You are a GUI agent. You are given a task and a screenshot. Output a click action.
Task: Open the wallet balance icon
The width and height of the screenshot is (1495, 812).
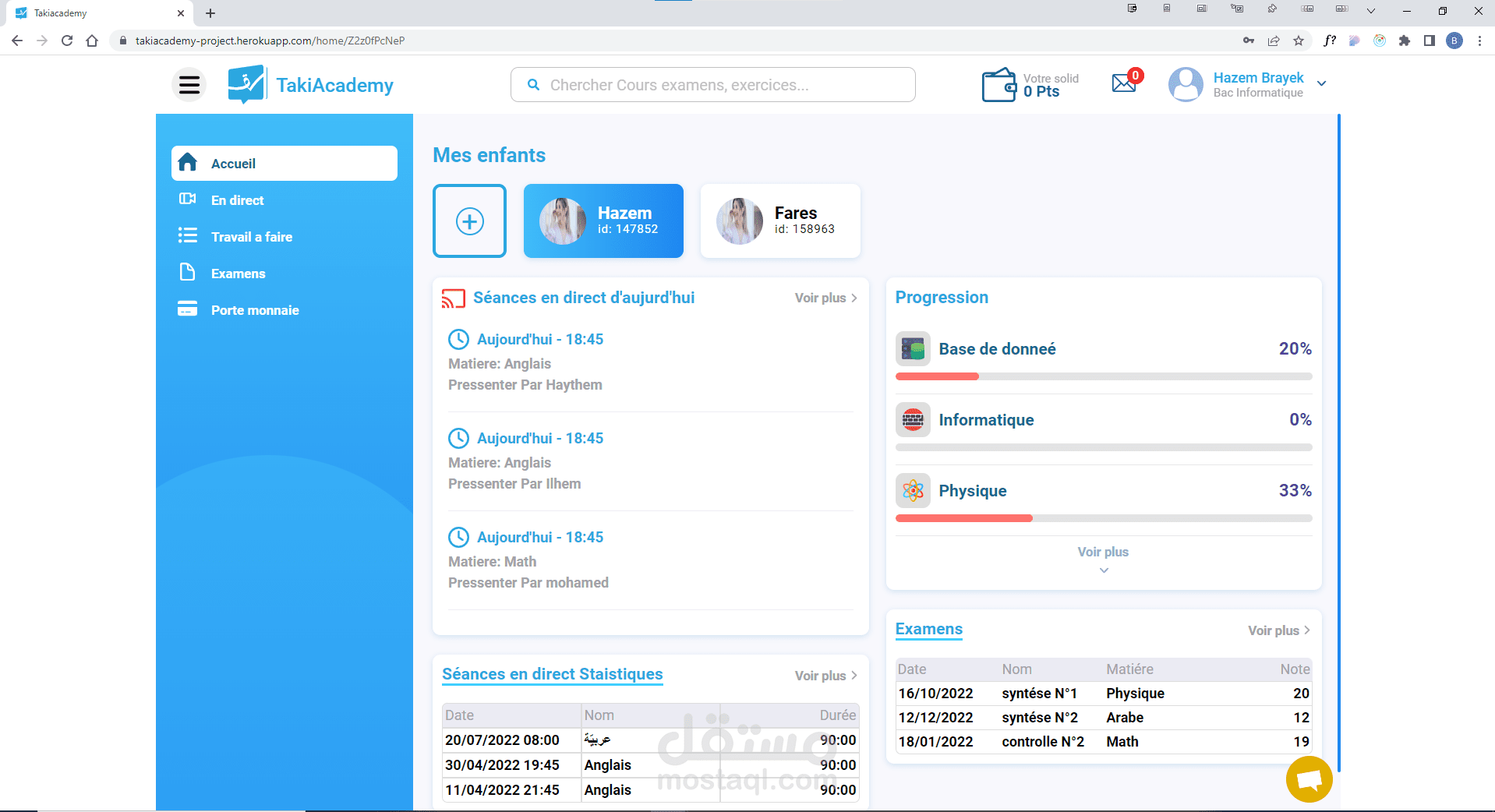[x=998, y=85]
